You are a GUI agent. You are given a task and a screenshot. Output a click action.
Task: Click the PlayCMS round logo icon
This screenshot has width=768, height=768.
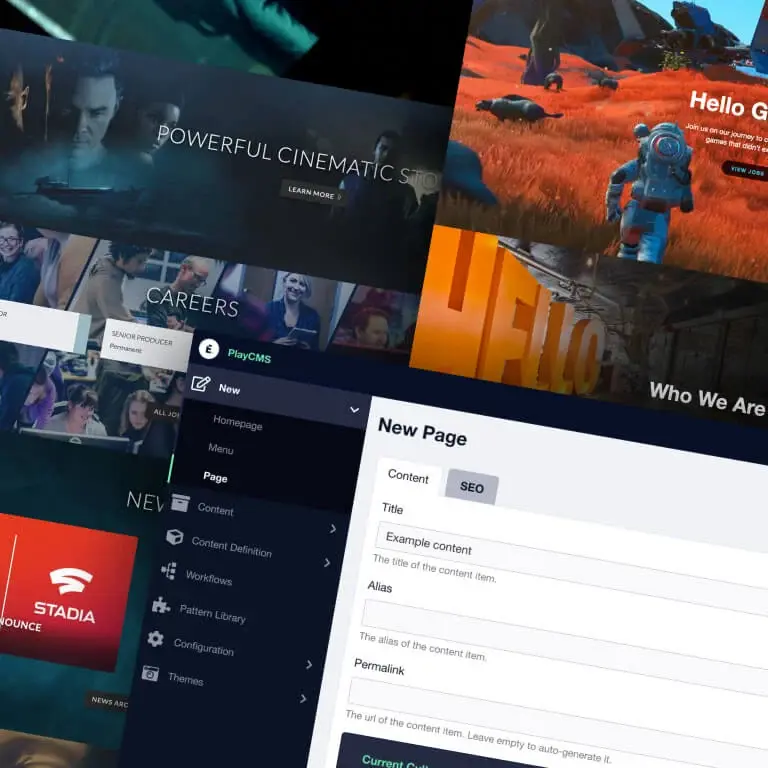tap(209, 349)
